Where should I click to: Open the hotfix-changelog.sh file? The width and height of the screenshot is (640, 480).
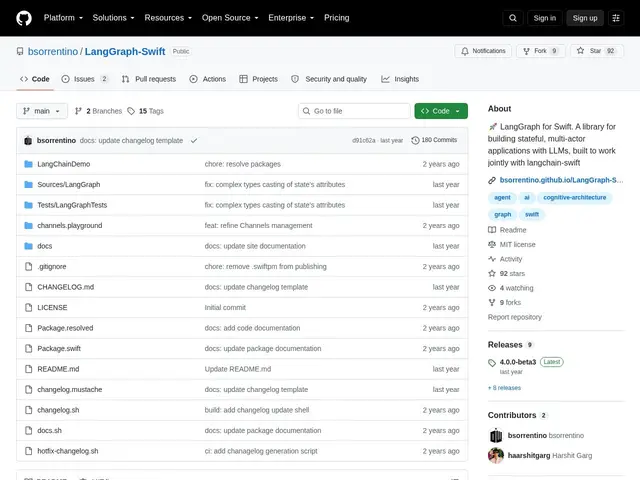tap(68, 451)
